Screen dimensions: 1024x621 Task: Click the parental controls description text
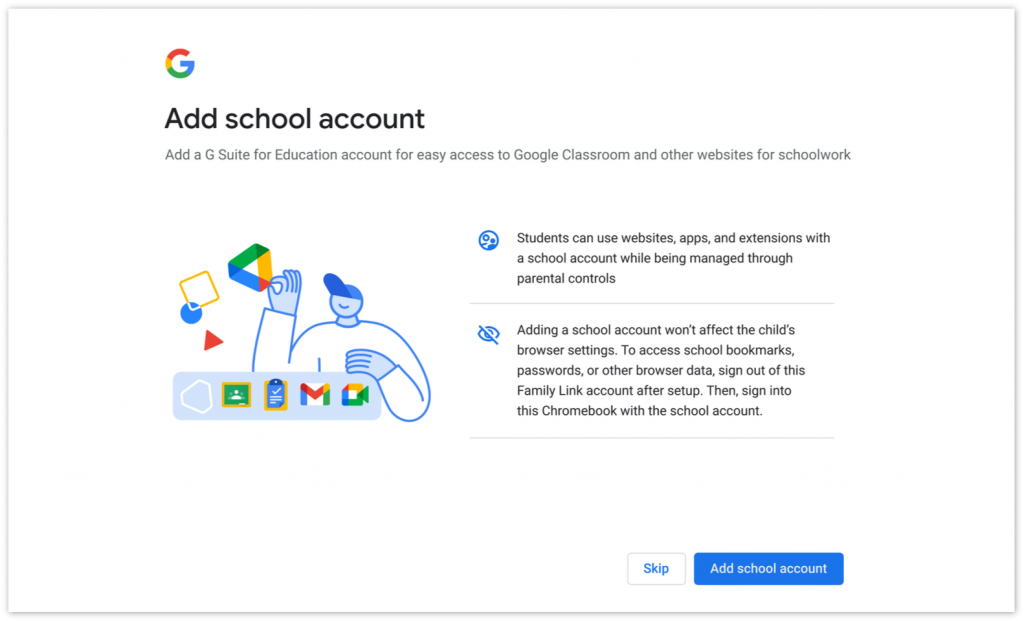[x=672, y=258]
